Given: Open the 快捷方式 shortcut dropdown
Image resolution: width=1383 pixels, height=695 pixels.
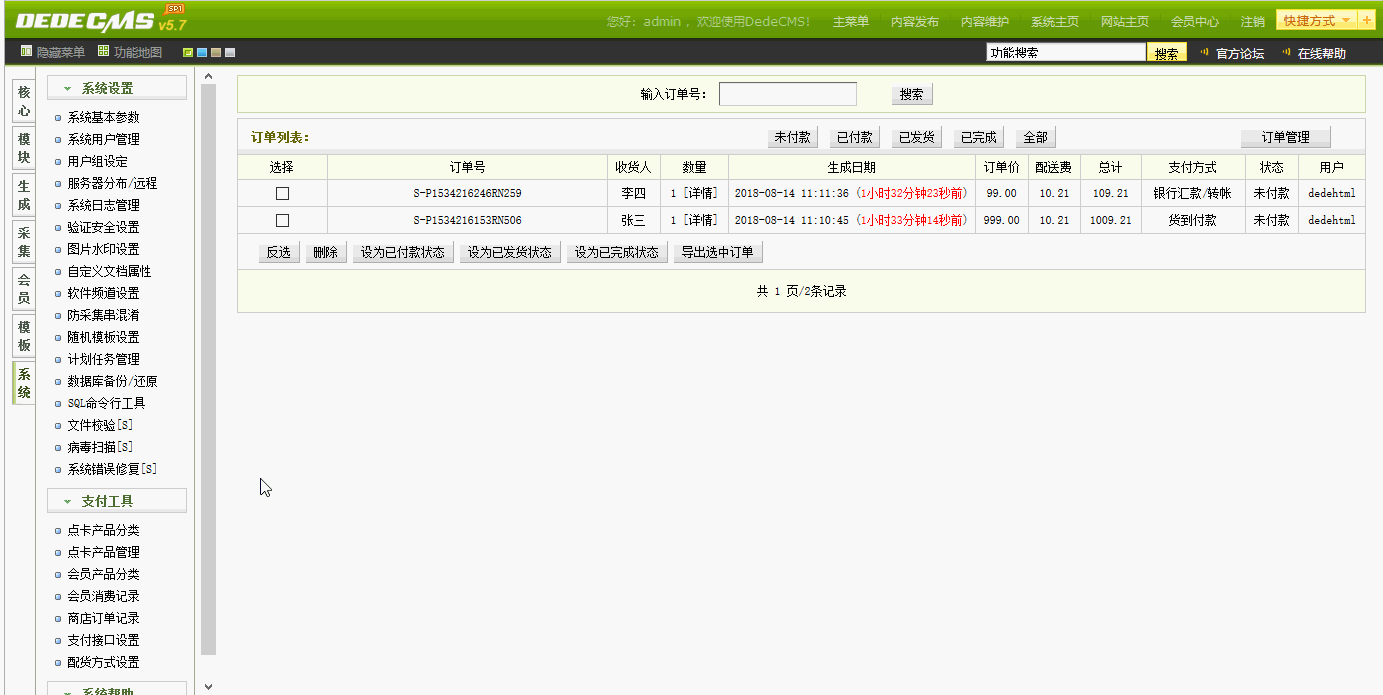Looking at the screenshot, I should coord(1312,18).
